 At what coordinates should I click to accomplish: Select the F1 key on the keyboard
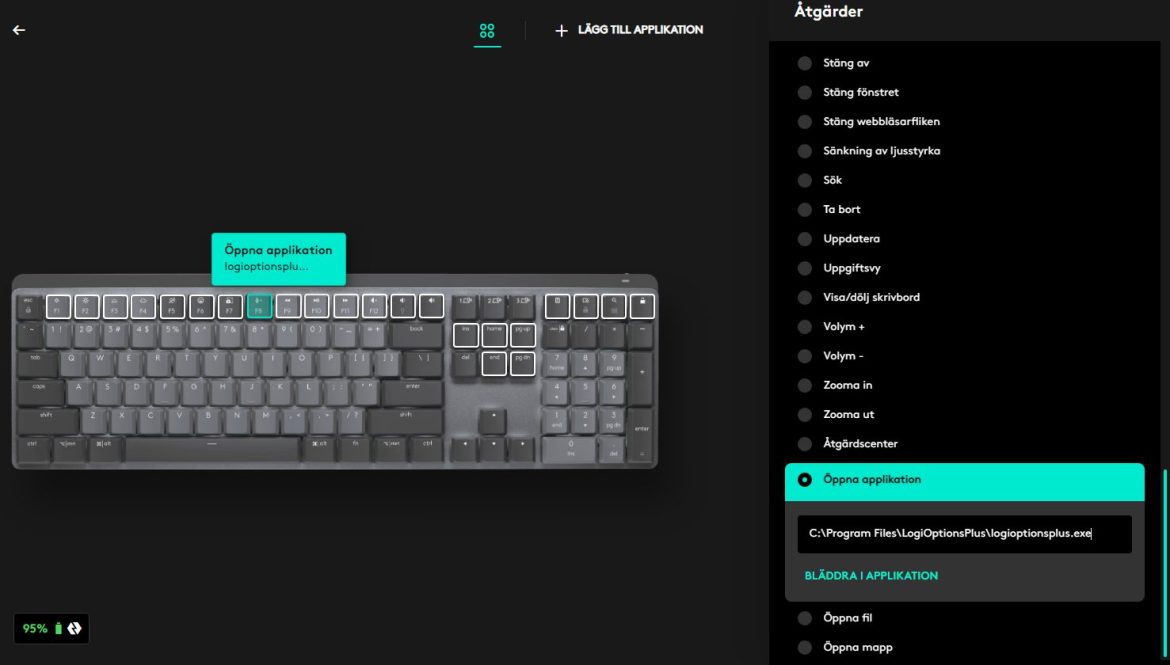point(58,306)
